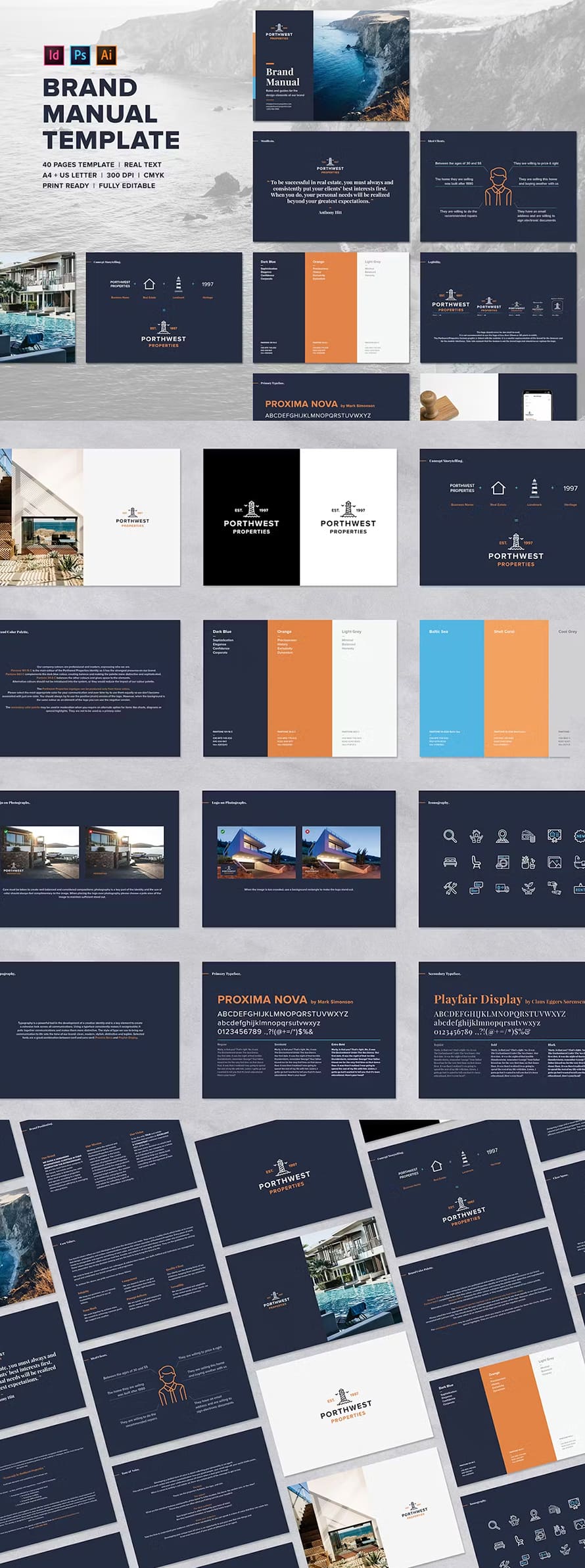585x1568 pixels.
Task: Select the hammer and wrench icon on upright Iconography page
Action: click(450, 888)
